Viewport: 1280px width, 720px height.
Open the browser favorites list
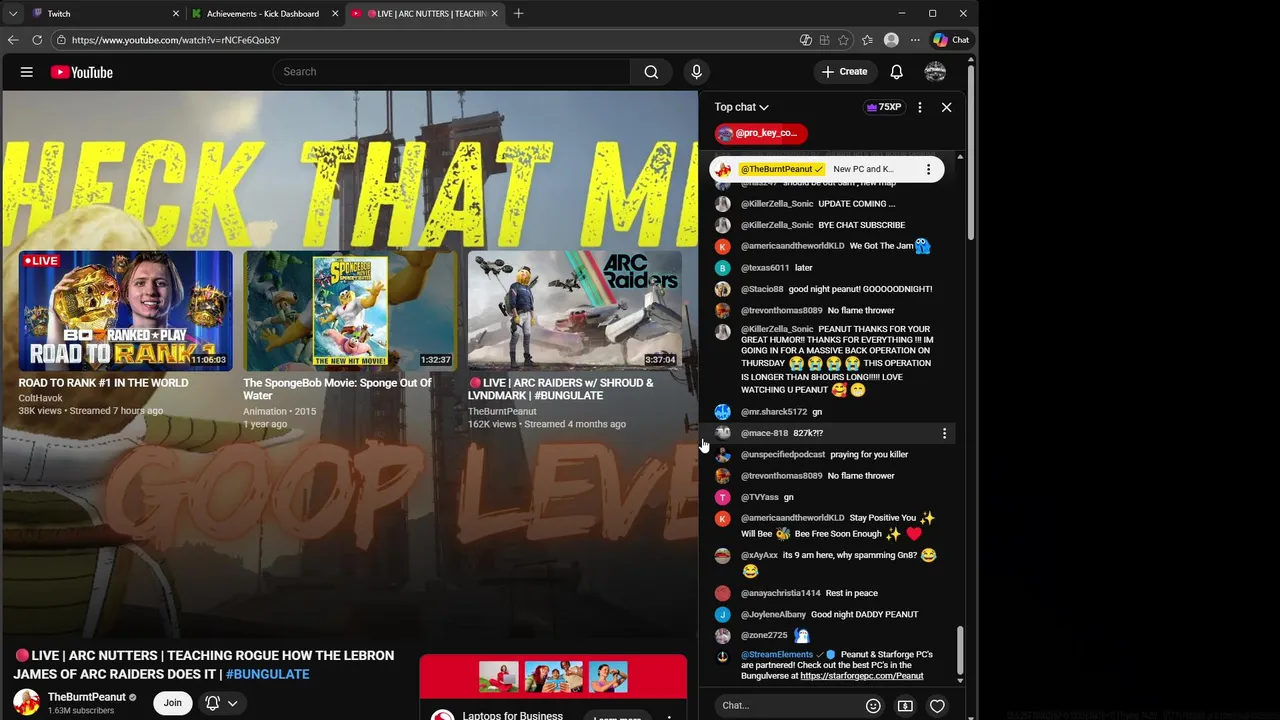pos(867,40)
